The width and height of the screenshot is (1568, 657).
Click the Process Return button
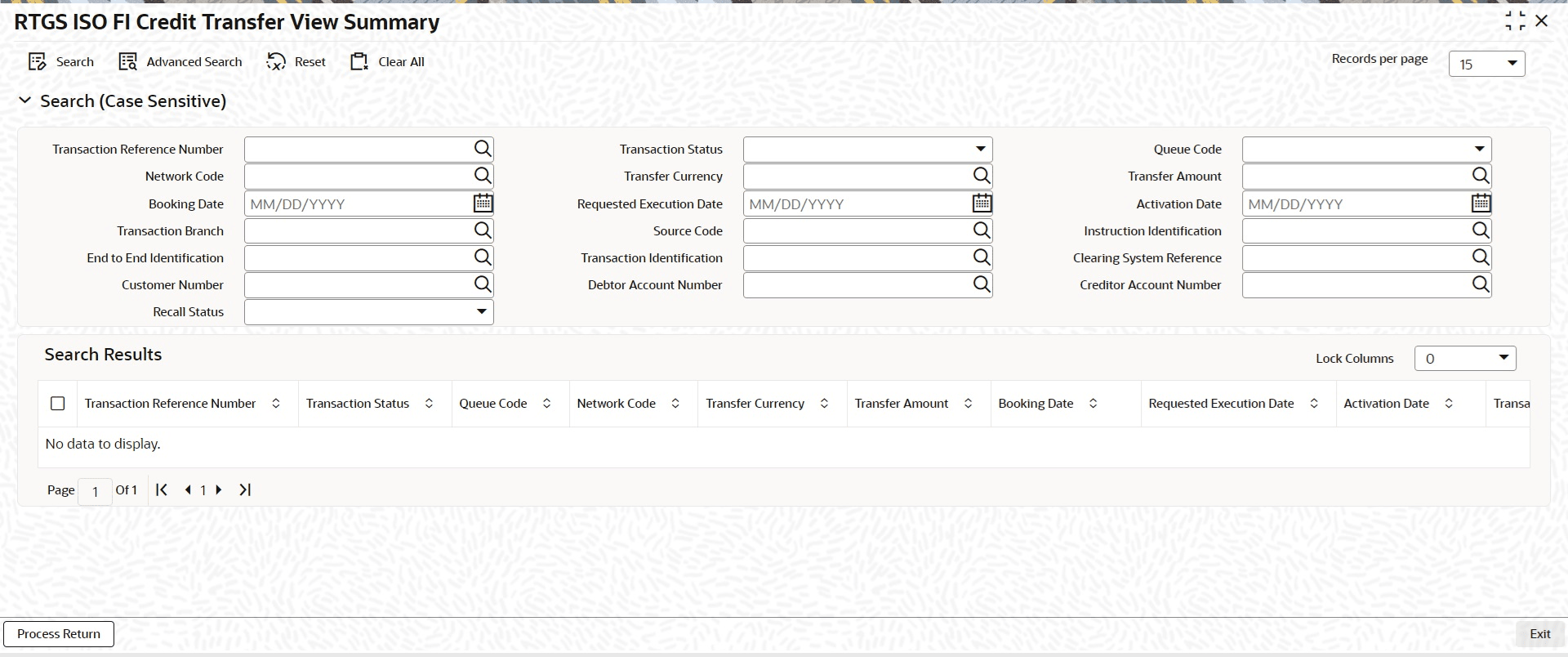59,634
